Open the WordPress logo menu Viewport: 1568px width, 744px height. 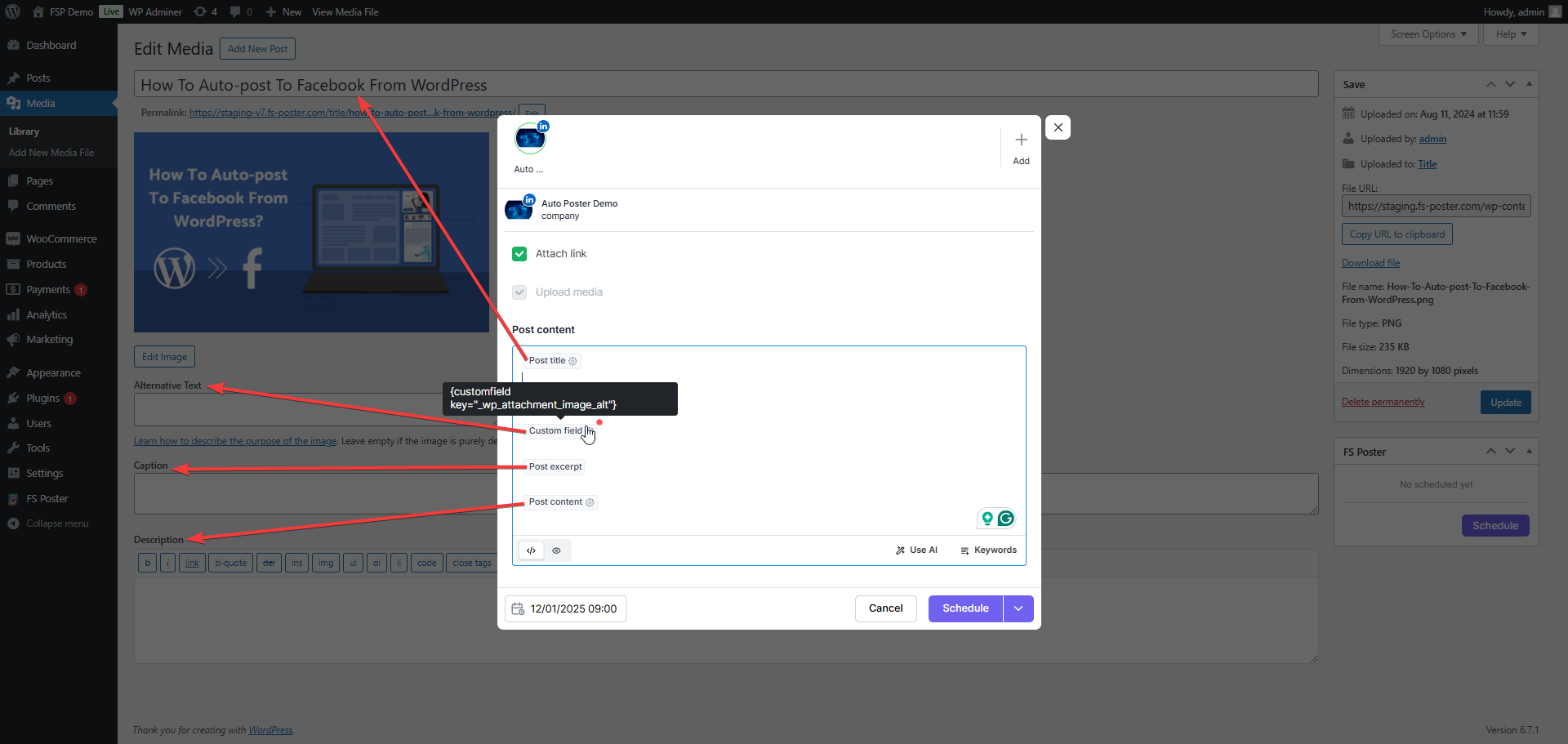point(12,11)
